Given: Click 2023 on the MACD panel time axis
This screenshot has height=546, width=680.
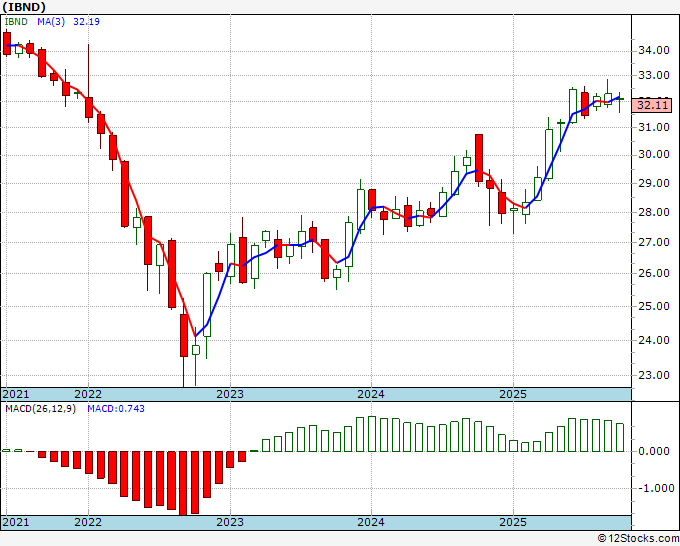Looking at the screenshot, I should 230,522.
